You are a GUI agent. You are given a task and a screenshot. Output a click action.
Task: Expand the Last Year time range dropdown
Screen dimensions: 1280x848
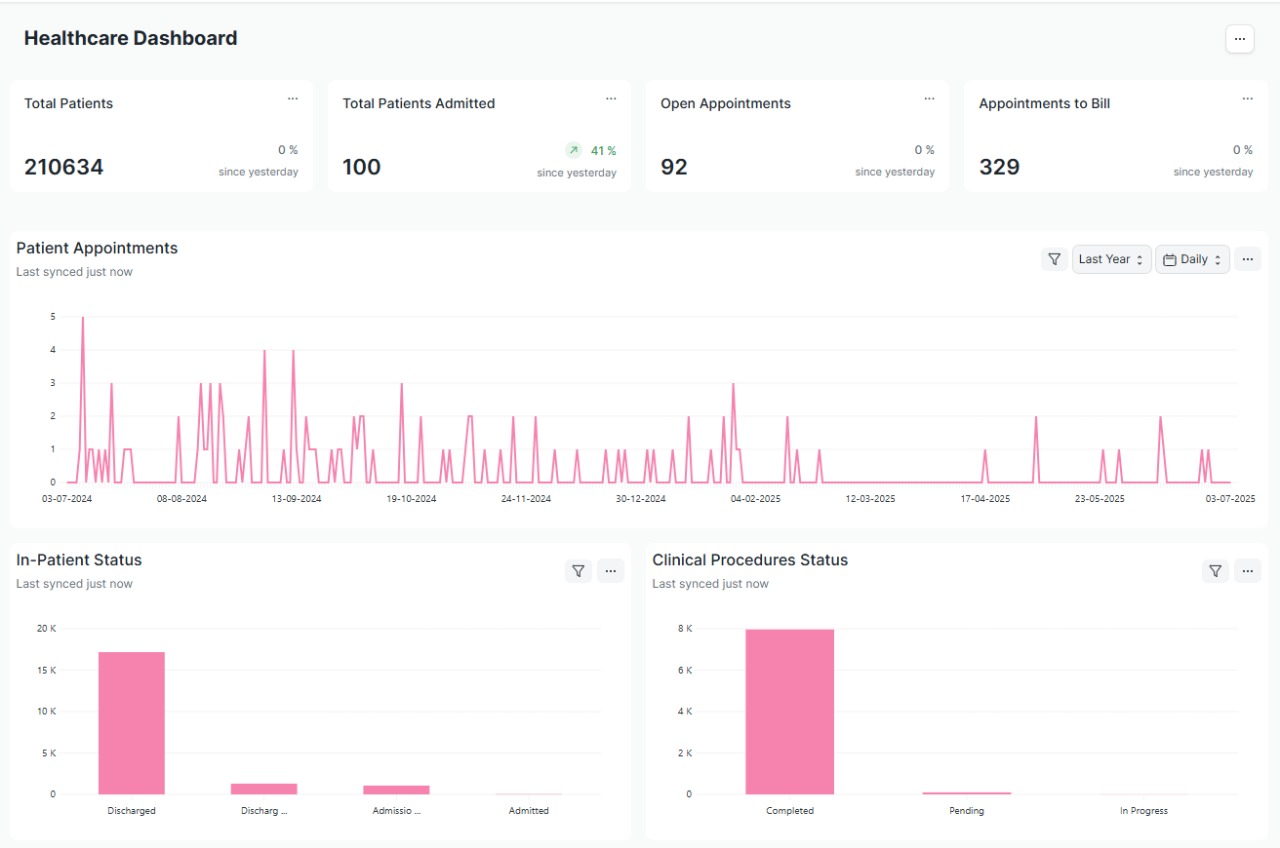coord(1111,259)
